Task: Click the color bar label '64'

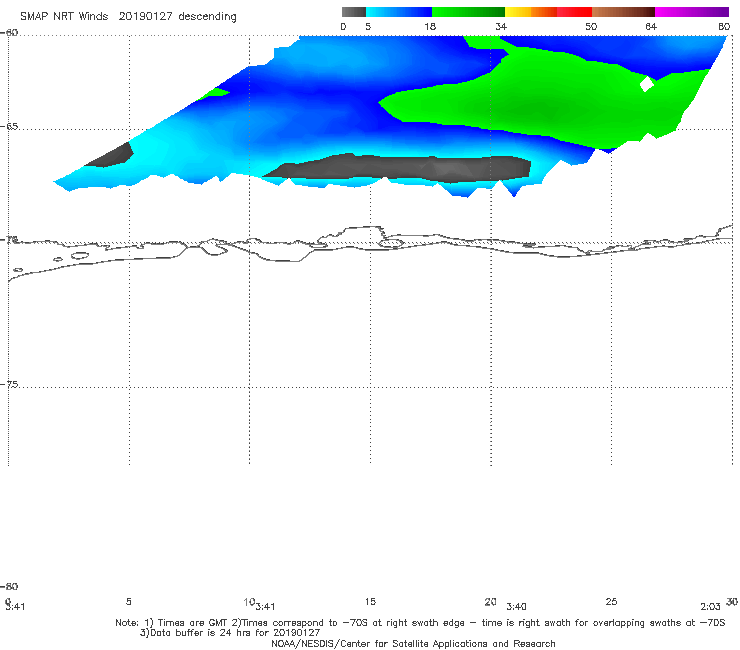Action: 651,27
